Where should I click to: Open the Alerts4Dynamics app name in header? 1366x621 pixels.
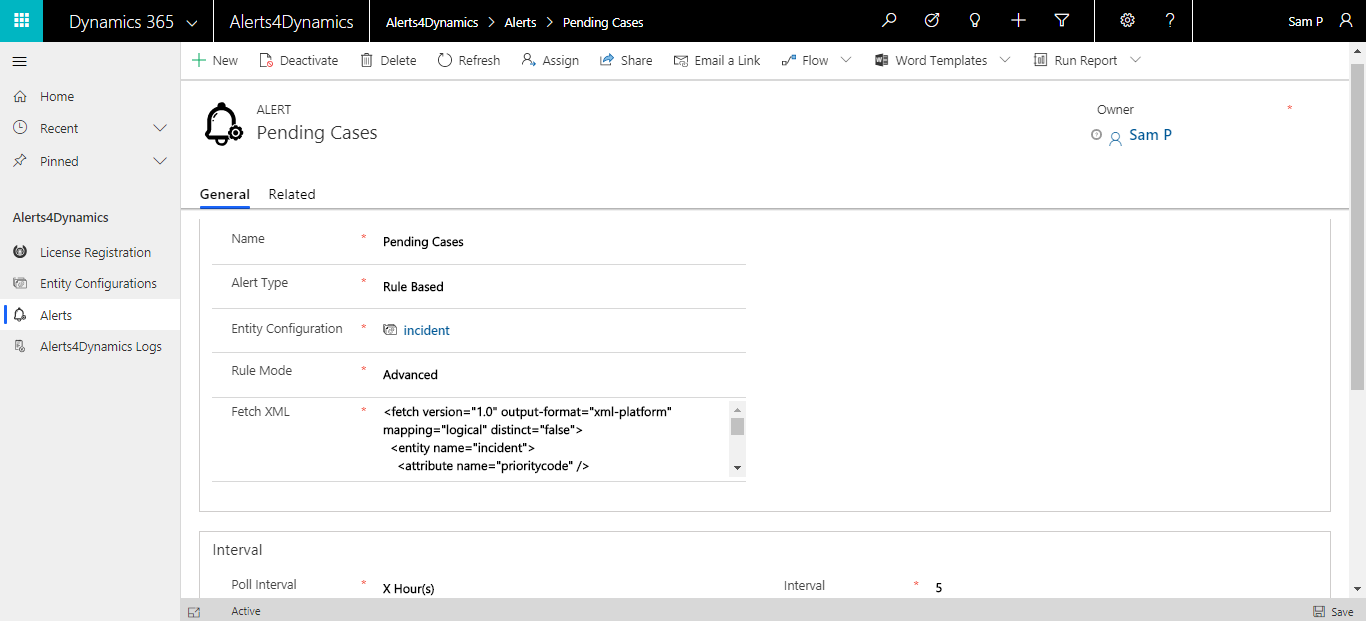coord(291,22)
